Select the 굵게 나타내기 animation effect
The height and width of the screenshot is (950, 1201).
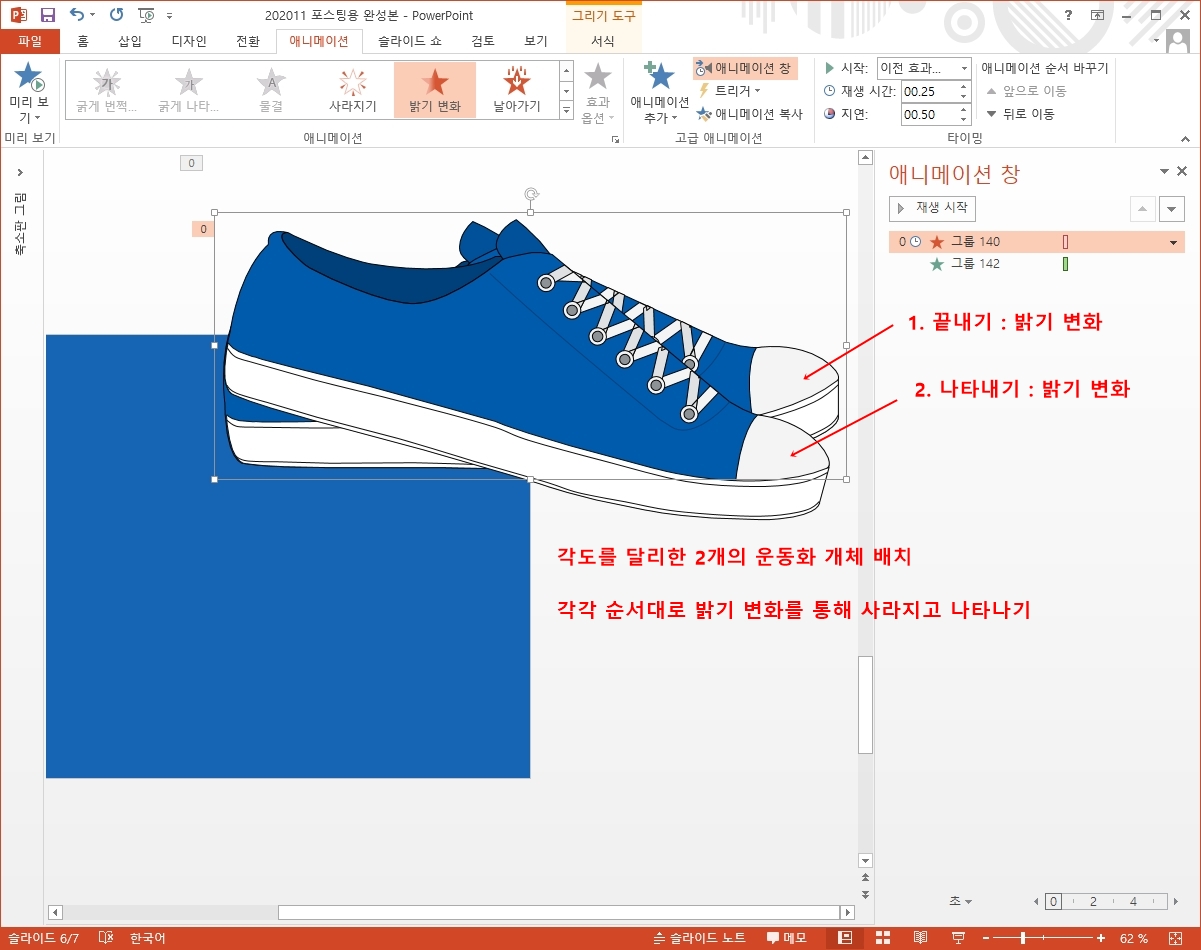188,90
